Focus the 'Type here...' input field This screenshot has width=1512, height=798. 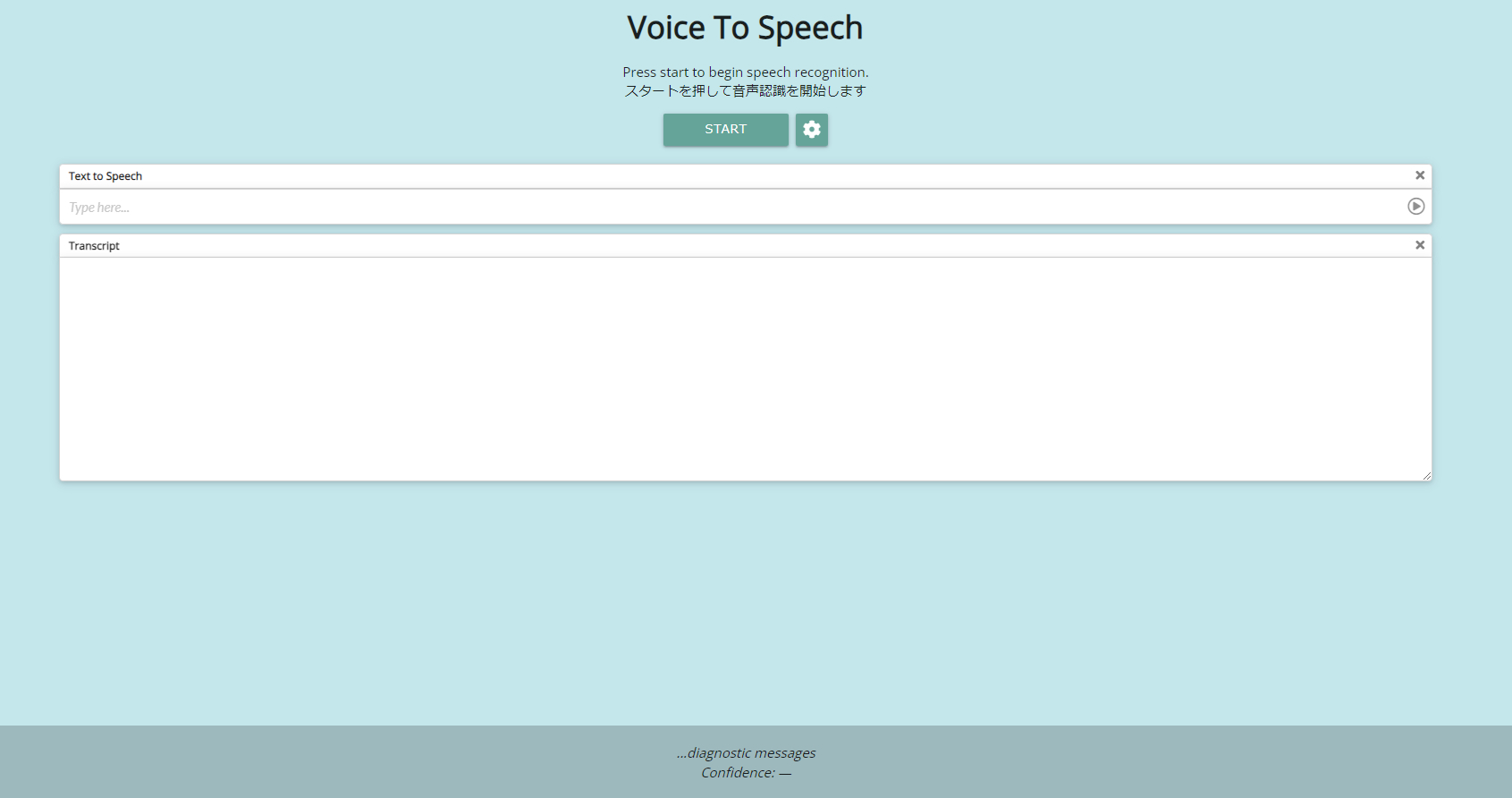(x=715, y=208)
